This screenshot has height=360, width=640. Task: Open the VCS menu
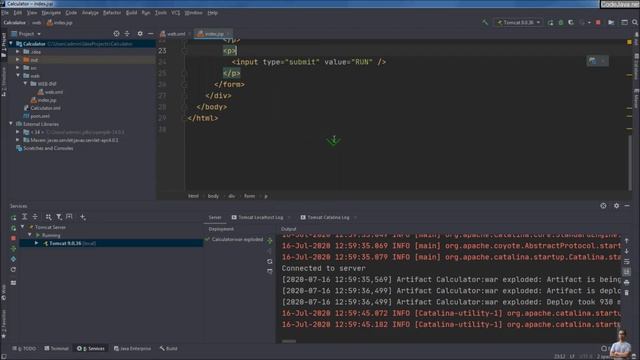coord(176,13)
